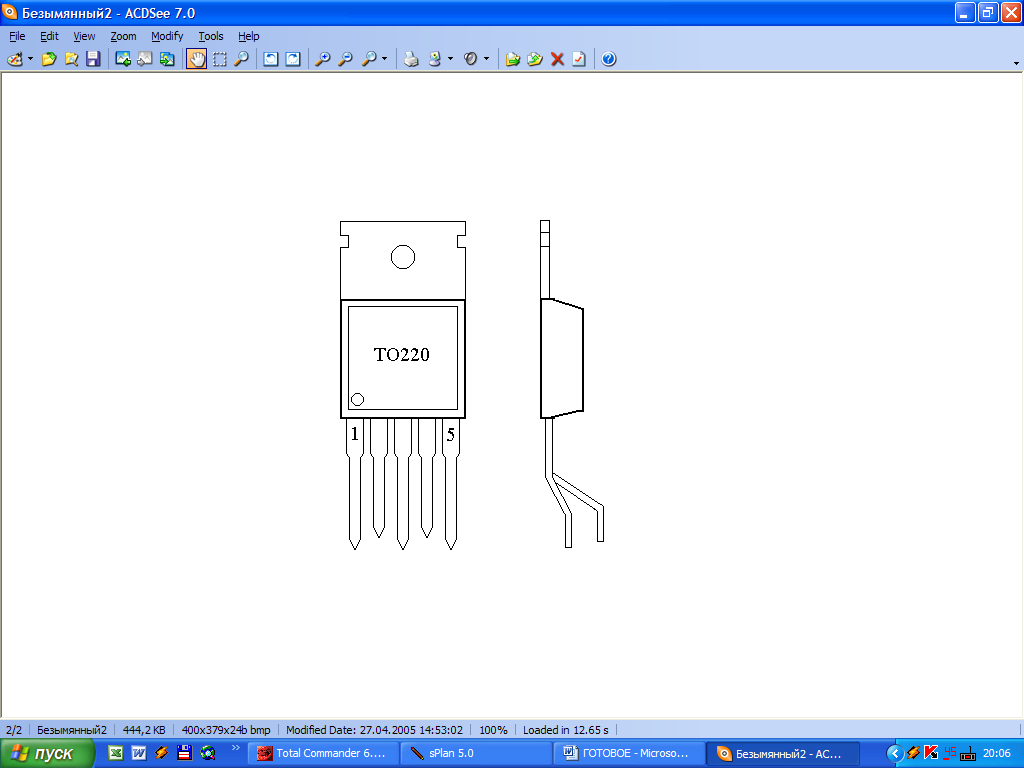Open the Tools menu
Screen dimensions: 1024x768
(x=211, y=36)
